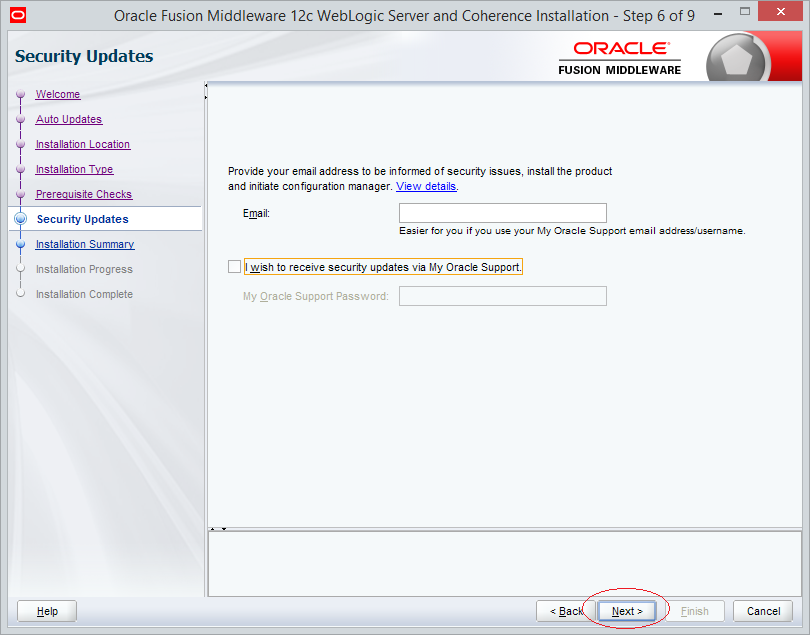Go back with the Back button
The image size is (810, 635).
(x=566, y=611)
